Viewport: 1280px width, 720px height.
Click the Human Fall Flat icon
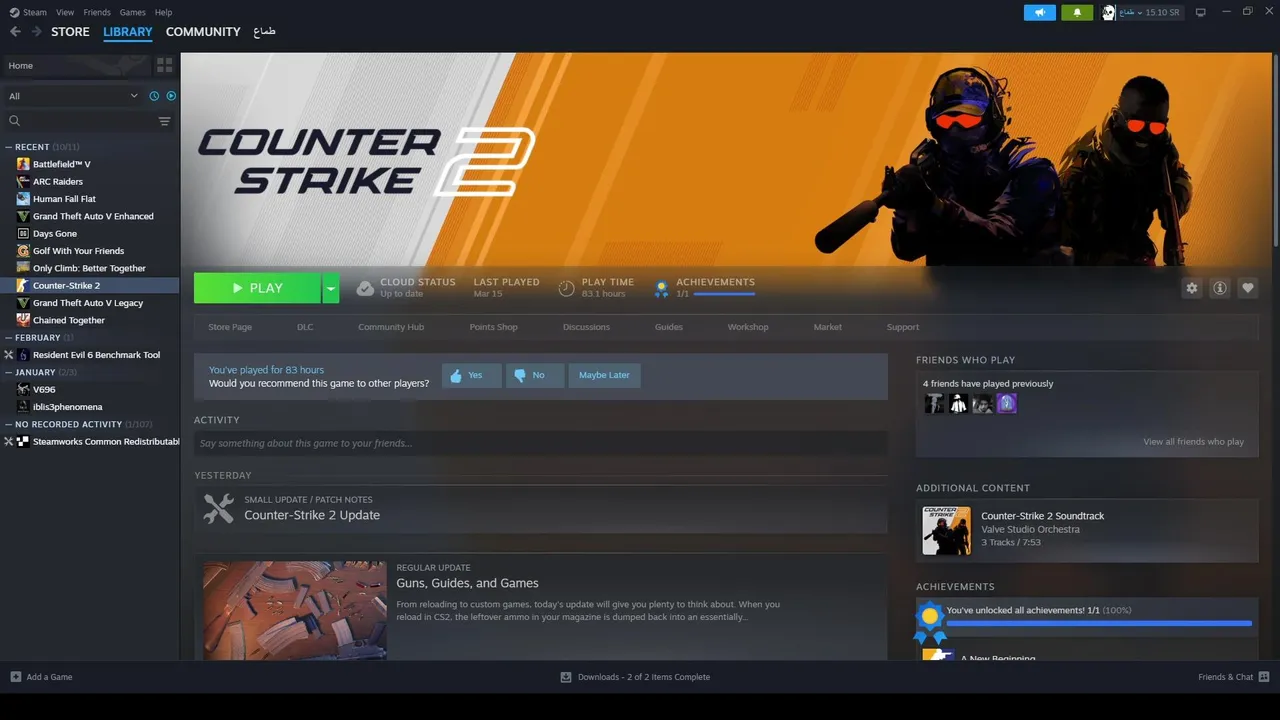24,199
